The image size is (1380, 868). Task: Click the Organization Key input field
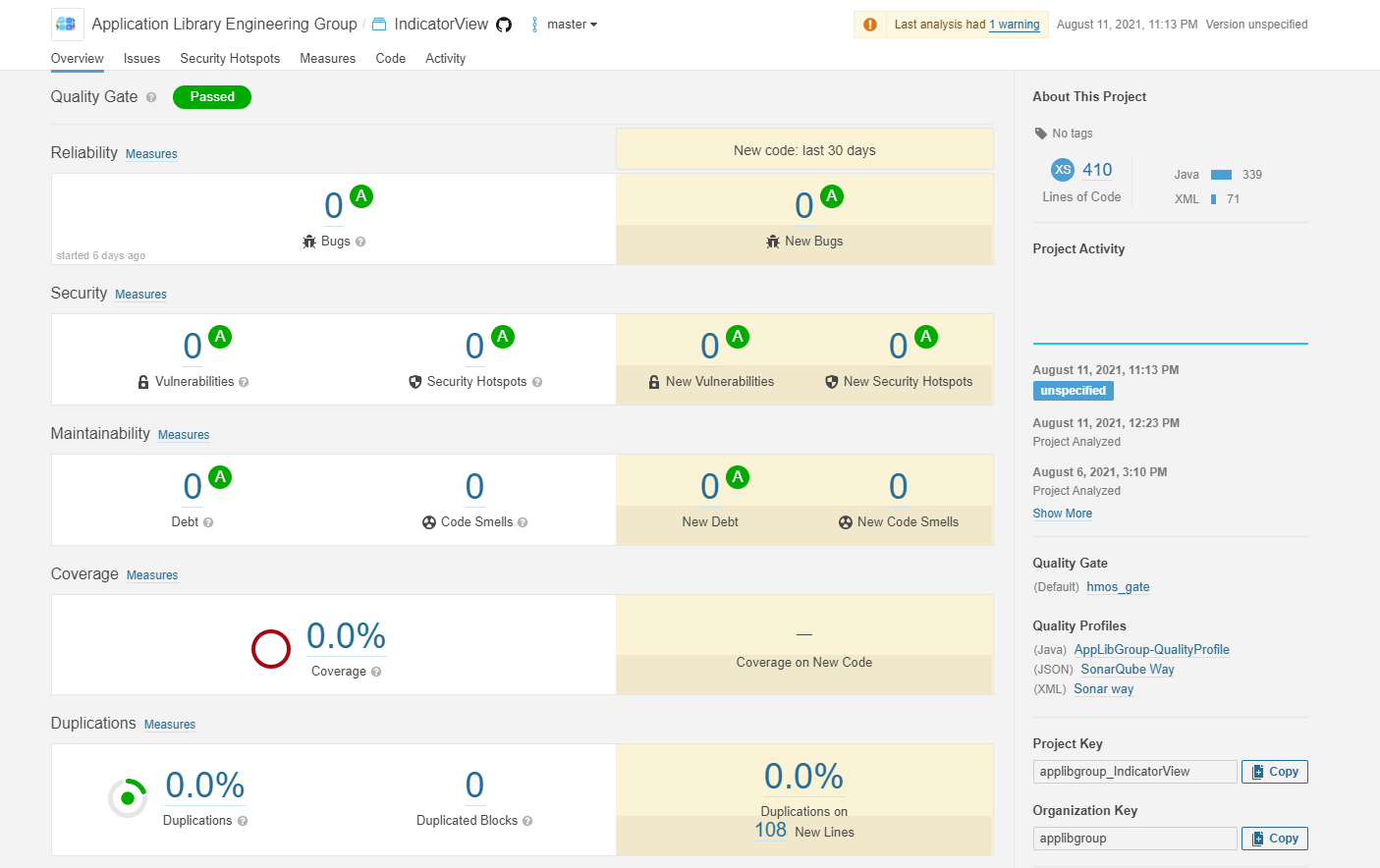point(1135,839)
